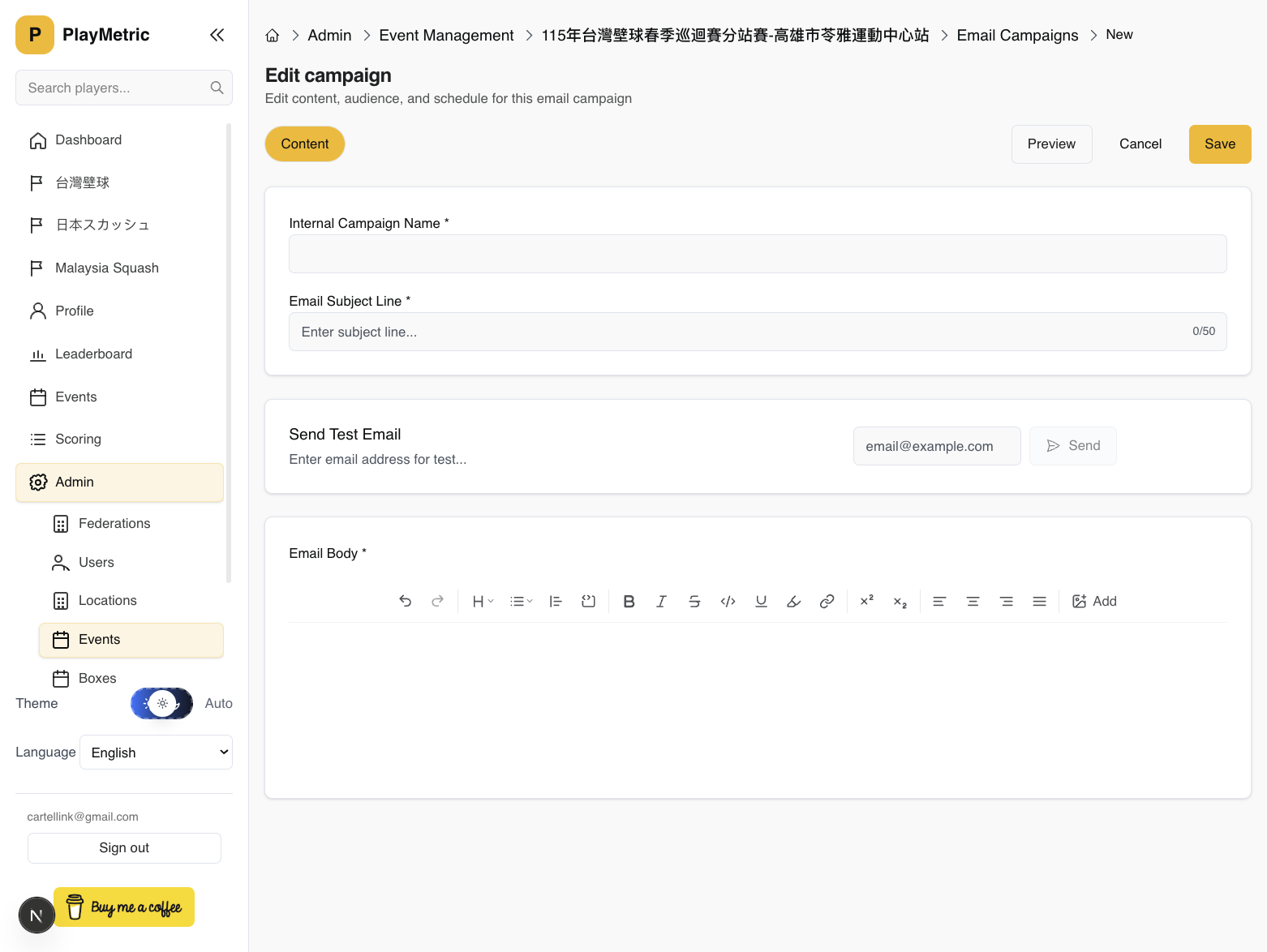1267x952 pixels.
Task: Toggle subscript formatting
Action: [900, 601]
